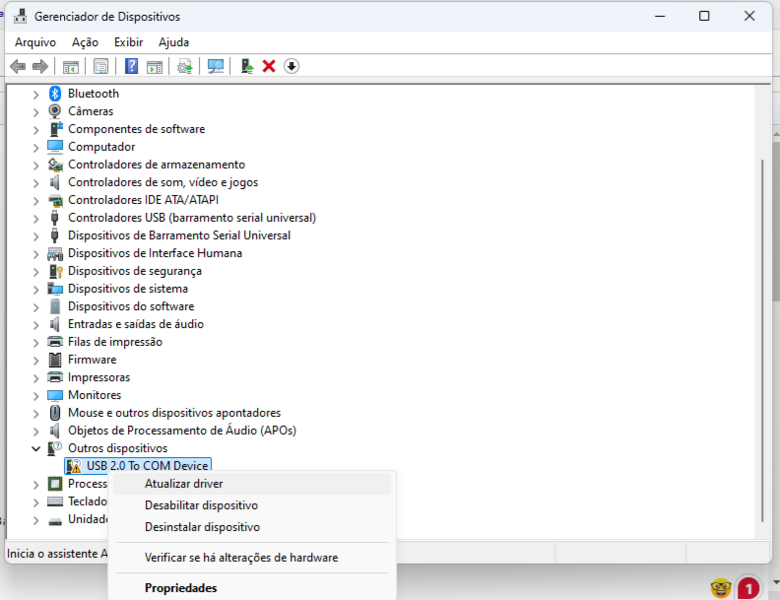Click the blue Help question-mark toolbar icon
The image size is (780, 600).
tap(131, 66)
